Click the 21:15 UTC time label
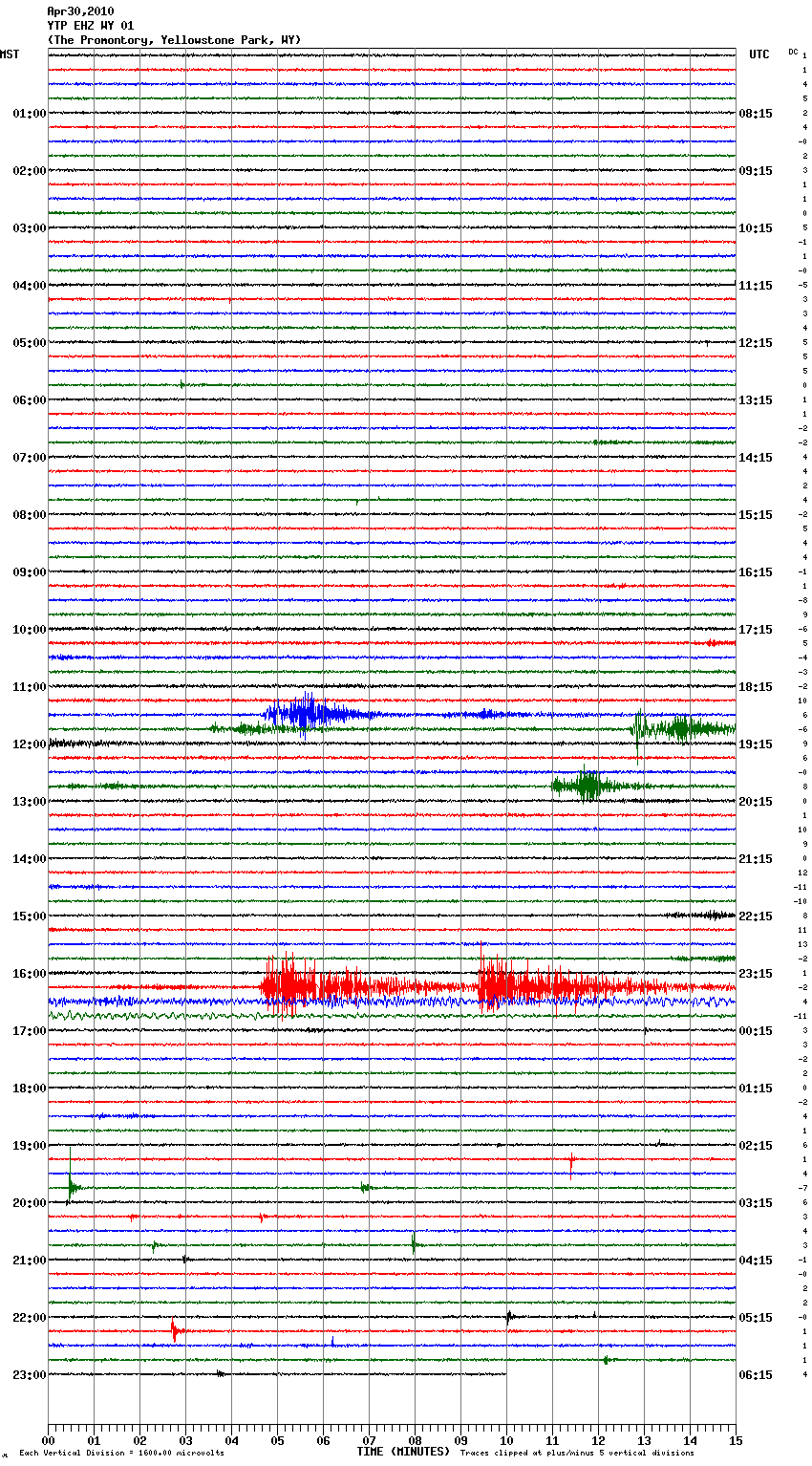 coord(756,859)
